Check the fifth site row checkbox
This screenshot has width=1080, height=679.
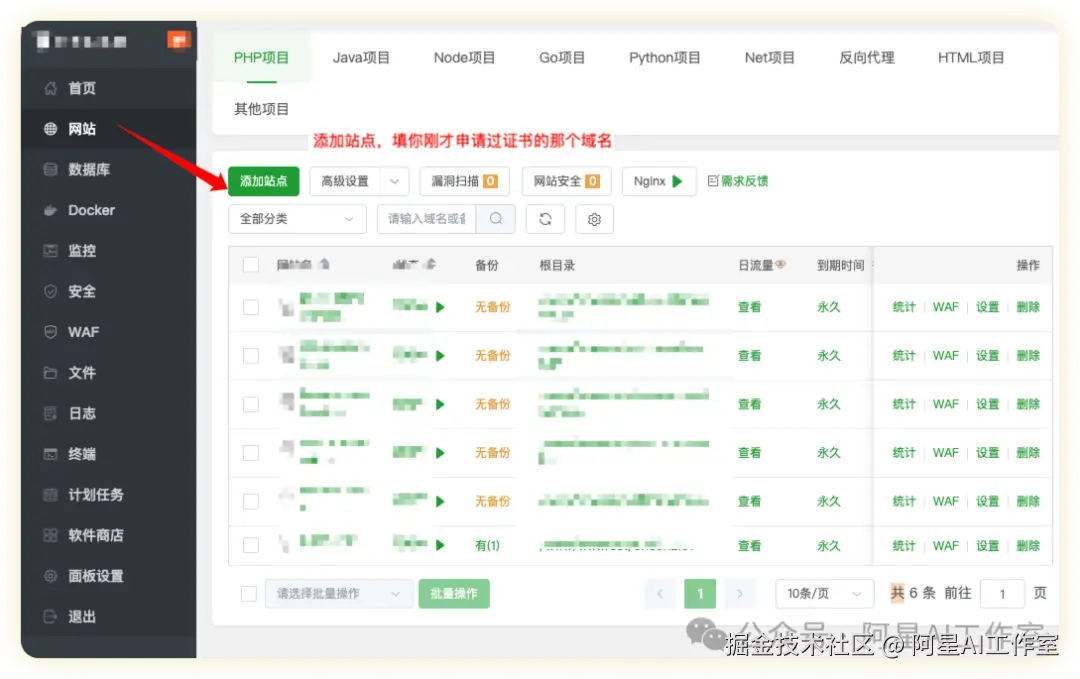point(251,501)
